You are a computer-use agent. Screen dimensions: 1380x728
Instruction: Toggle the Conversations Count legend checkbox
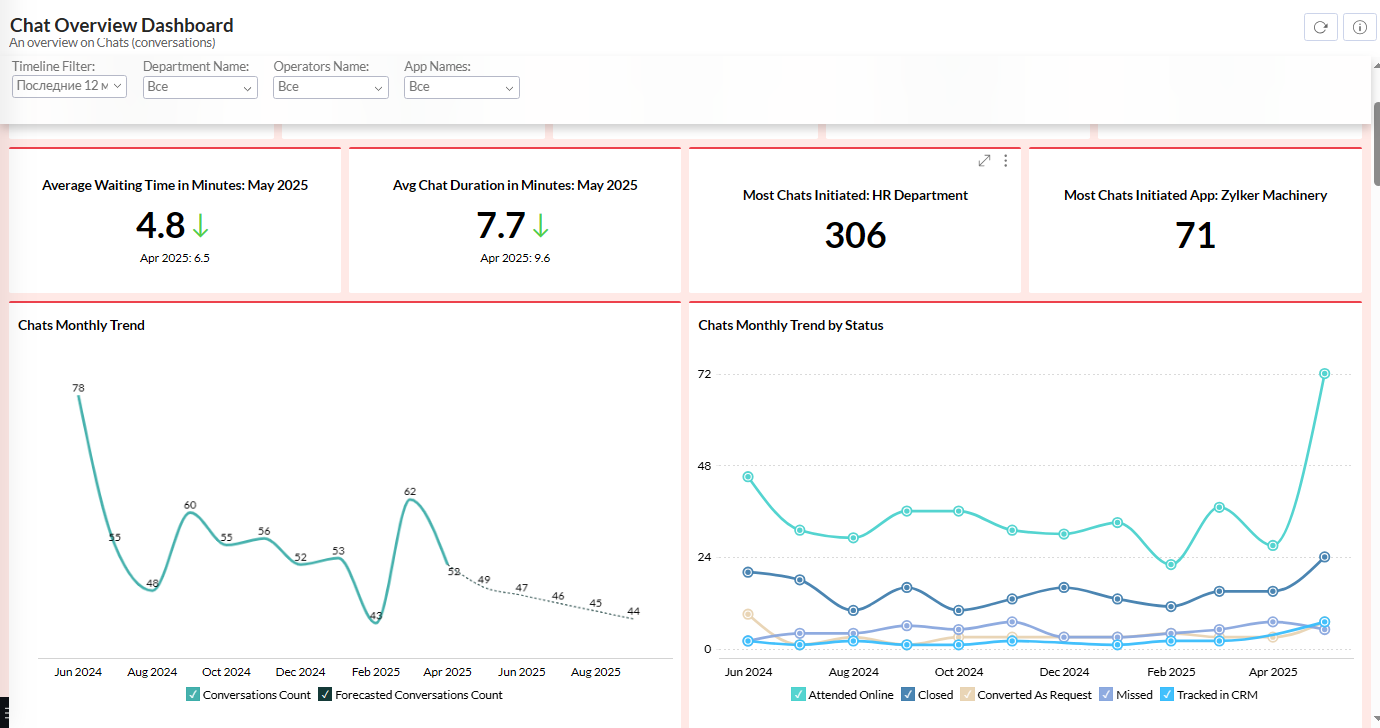click(193, 695)
